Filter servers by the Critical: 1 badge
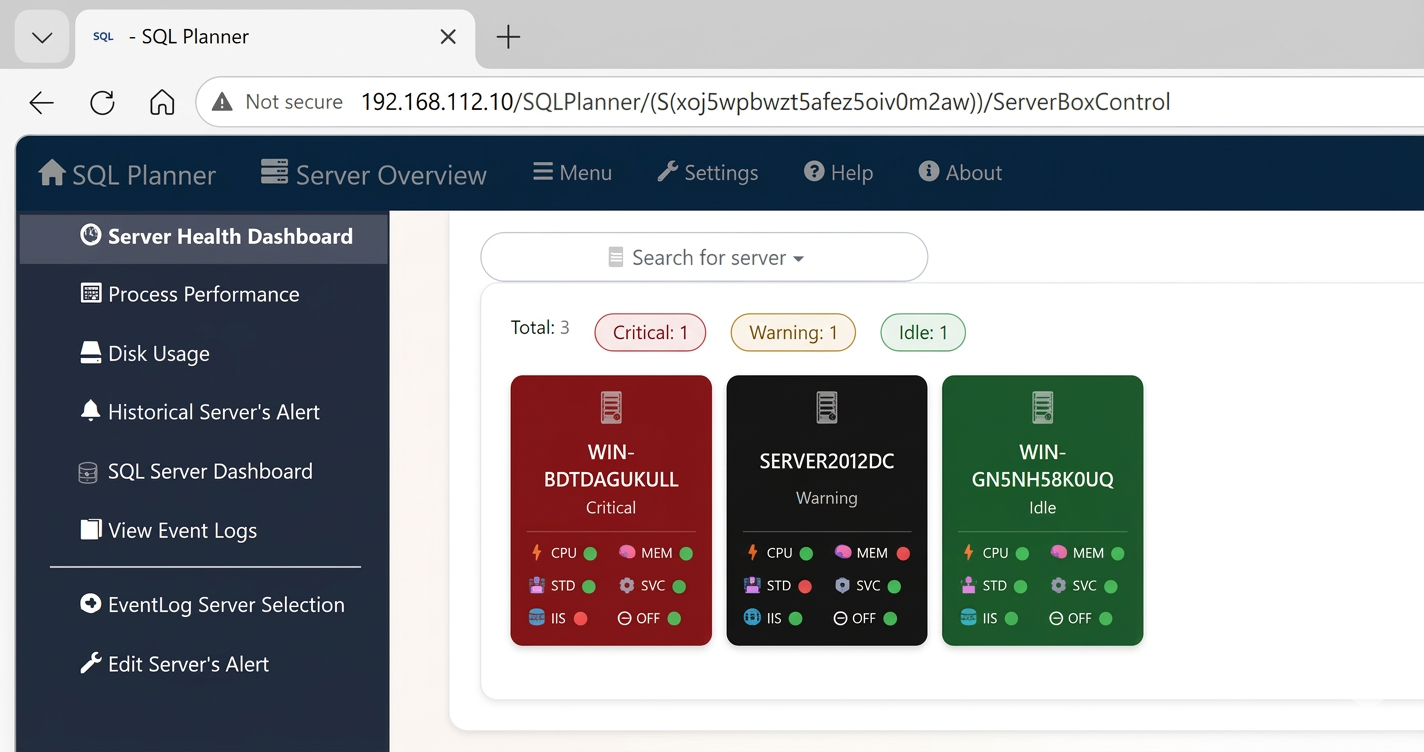This screenshot has height=752, width=1424. click(650, 331)
